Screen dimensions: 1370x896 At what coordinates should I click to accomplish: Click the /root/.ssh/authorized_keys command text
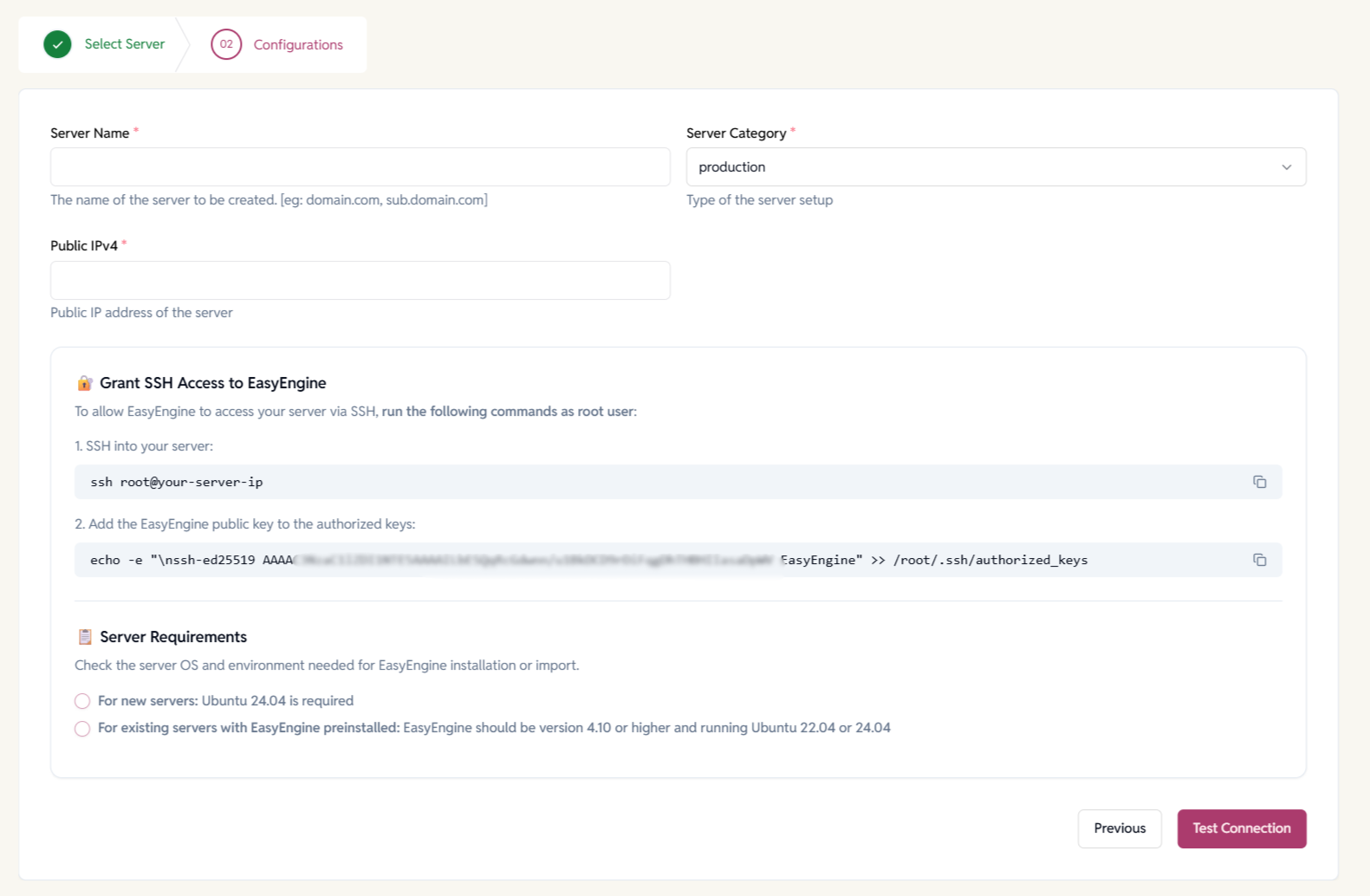[990, 560]
